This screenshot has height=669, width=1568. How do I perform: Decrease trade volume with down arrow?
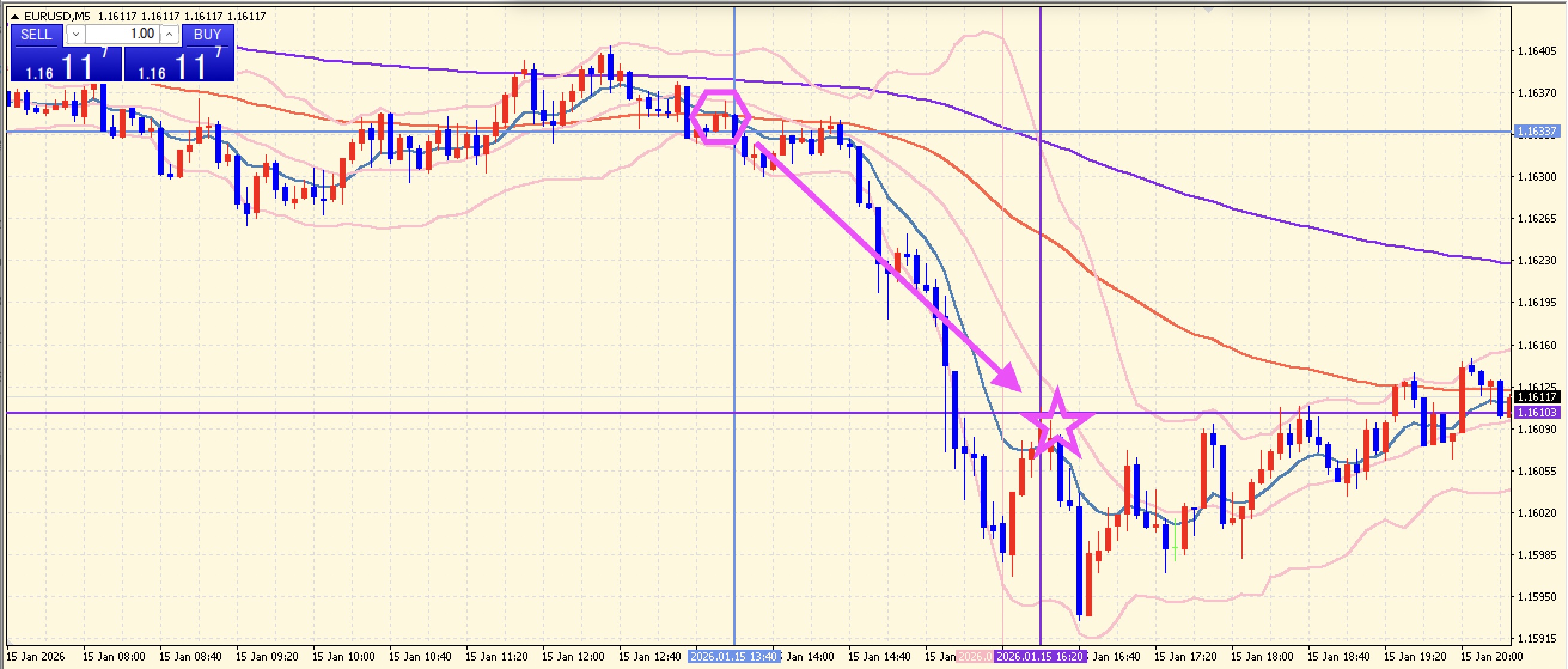tap(75, 34)
